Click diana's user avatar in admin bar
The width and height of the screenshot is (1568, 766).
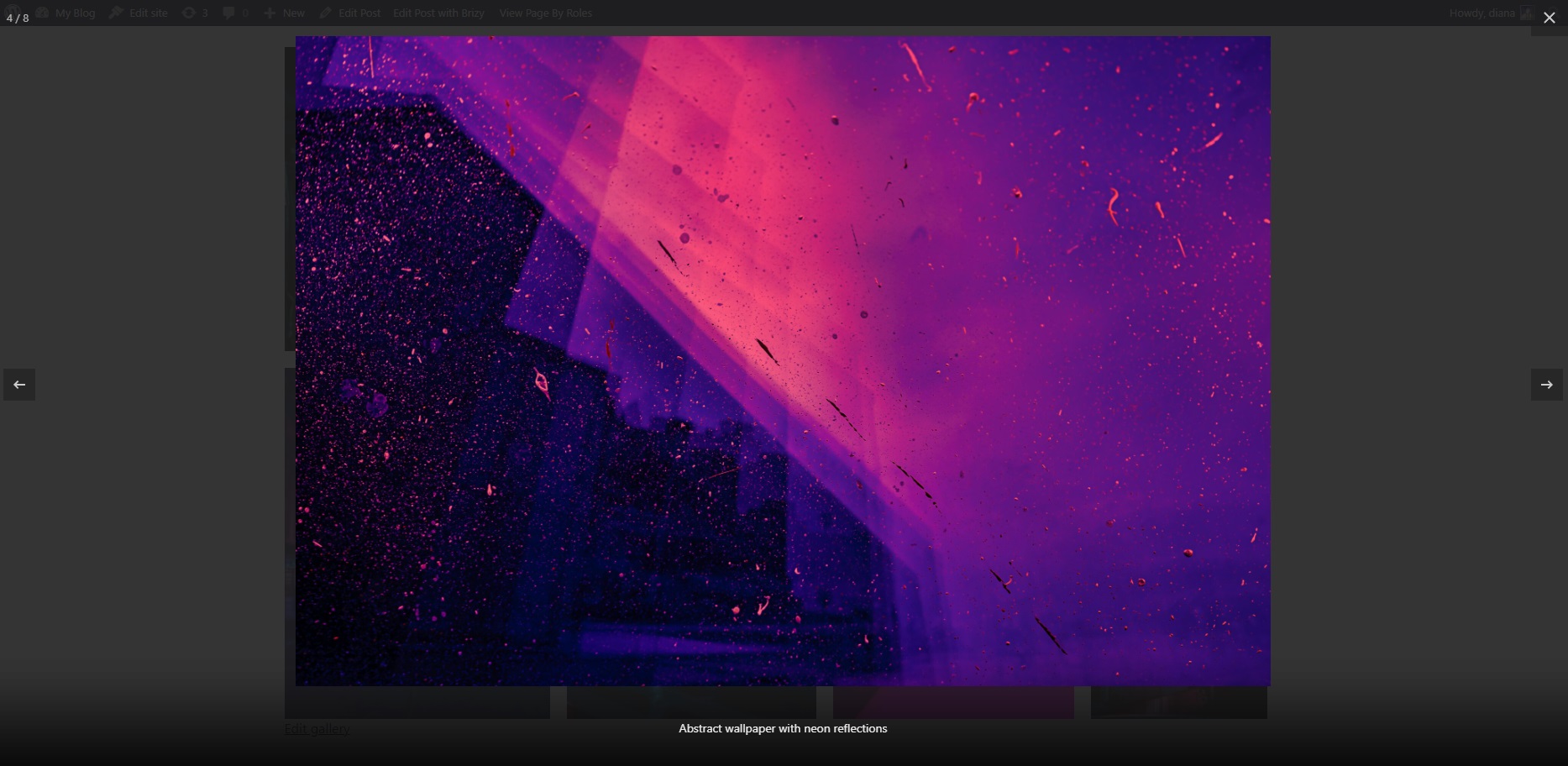(1527, 13)
